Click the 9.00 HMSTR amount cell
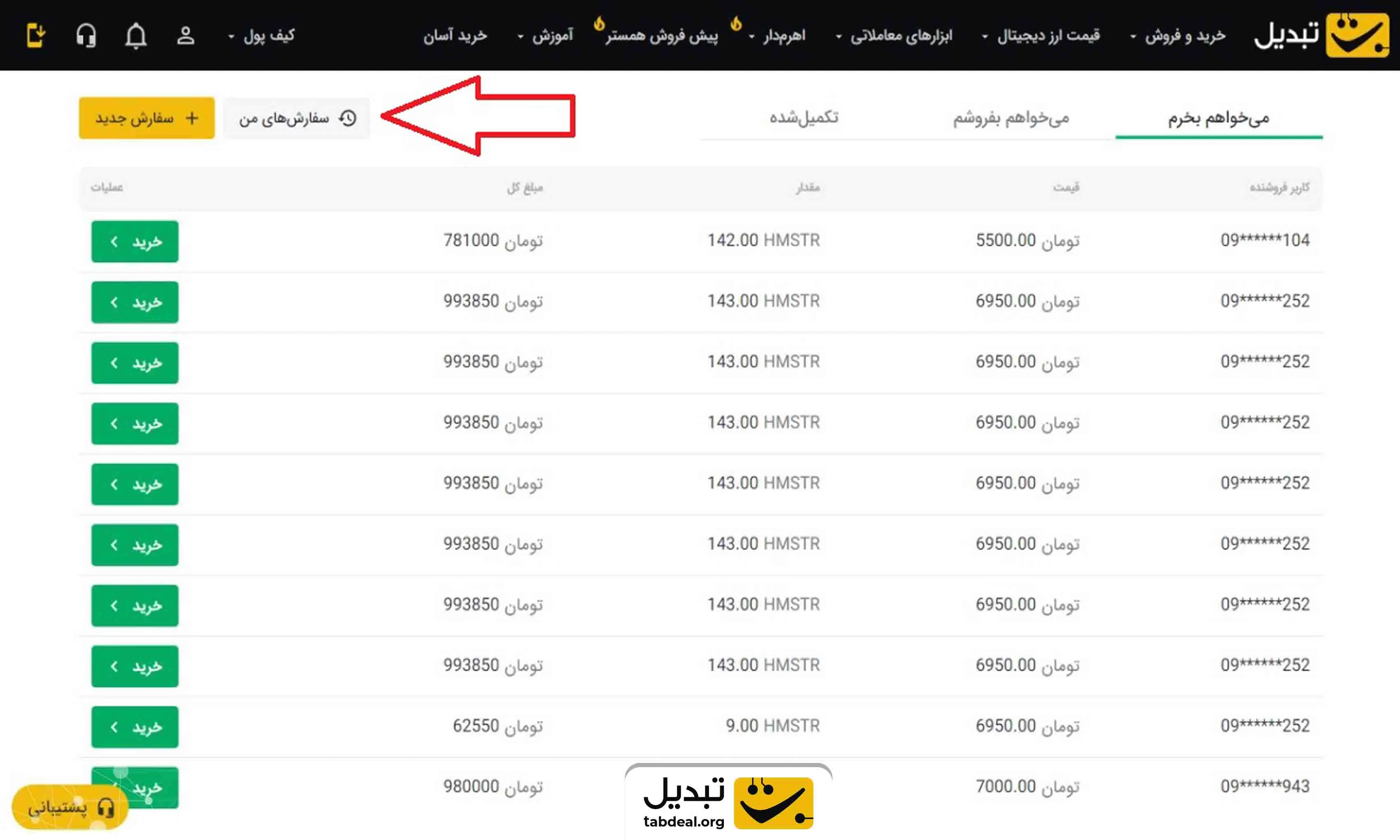This screenshot has width=1400, height=840. (x=772, y=726)
